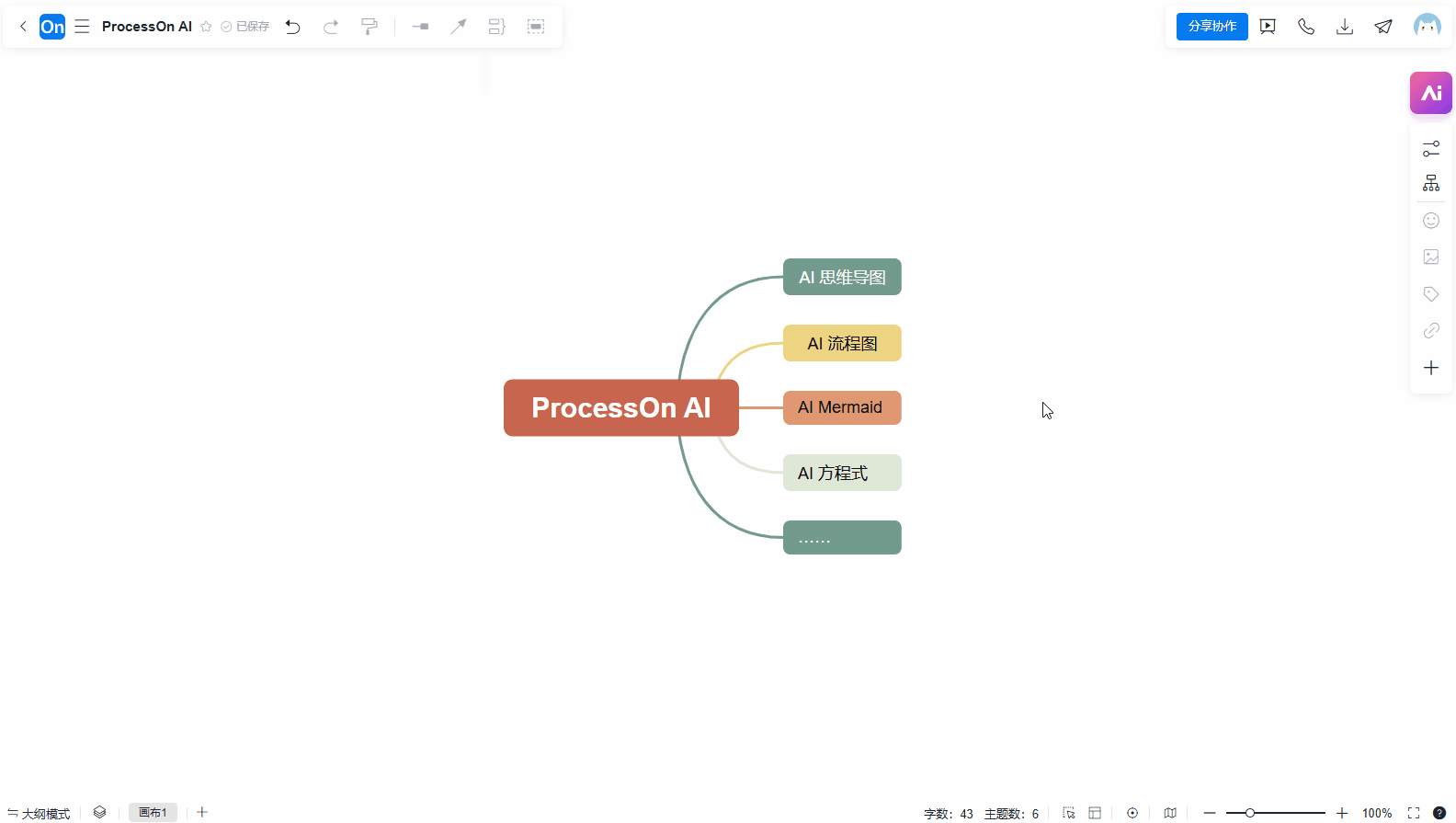1456x823 pixels.
Task: Click the zoom slider handle
Action: pyautogui.click(x=1250, y=813)
